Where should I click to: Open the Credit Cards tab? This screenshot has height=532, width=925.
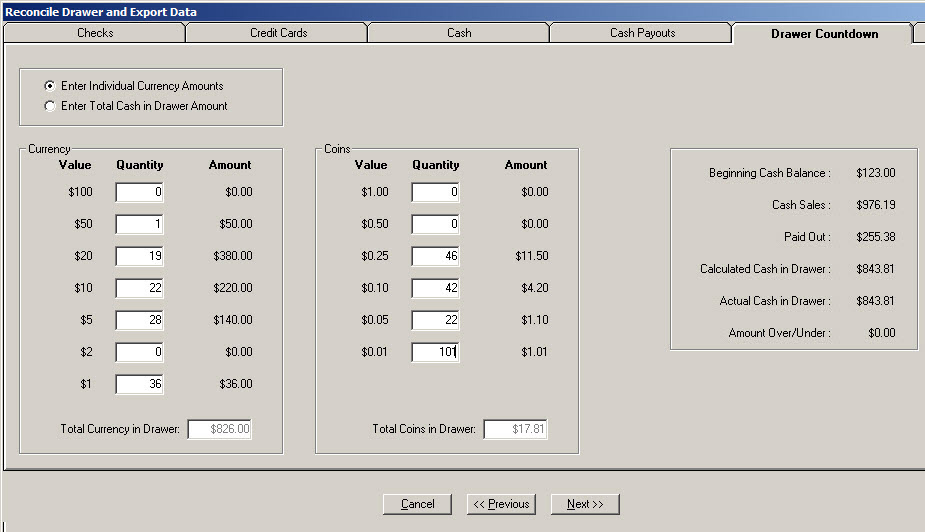pos(278,33)
